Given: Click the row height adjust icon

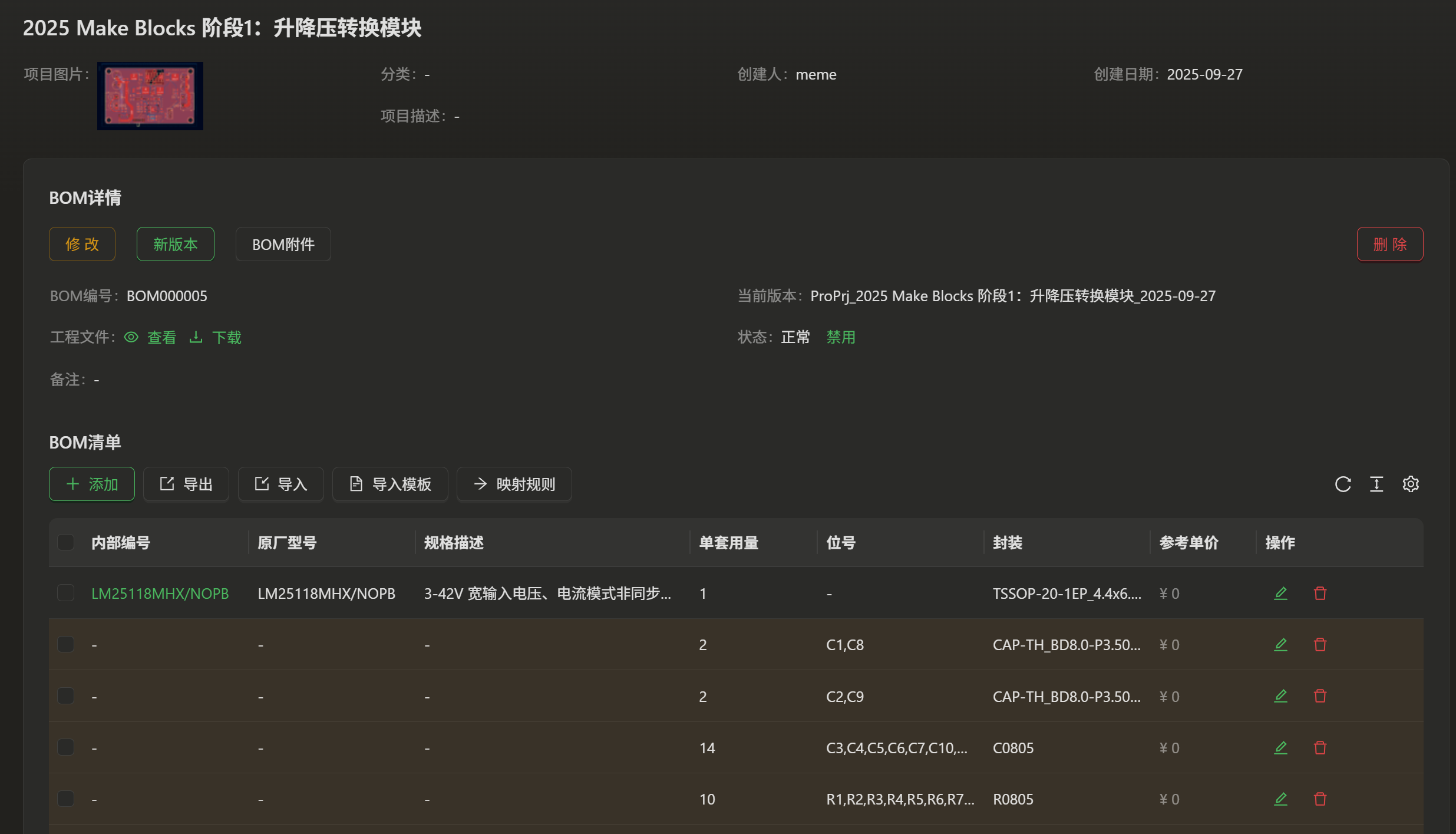Looking at the screenshot, I should [1376, 484].
